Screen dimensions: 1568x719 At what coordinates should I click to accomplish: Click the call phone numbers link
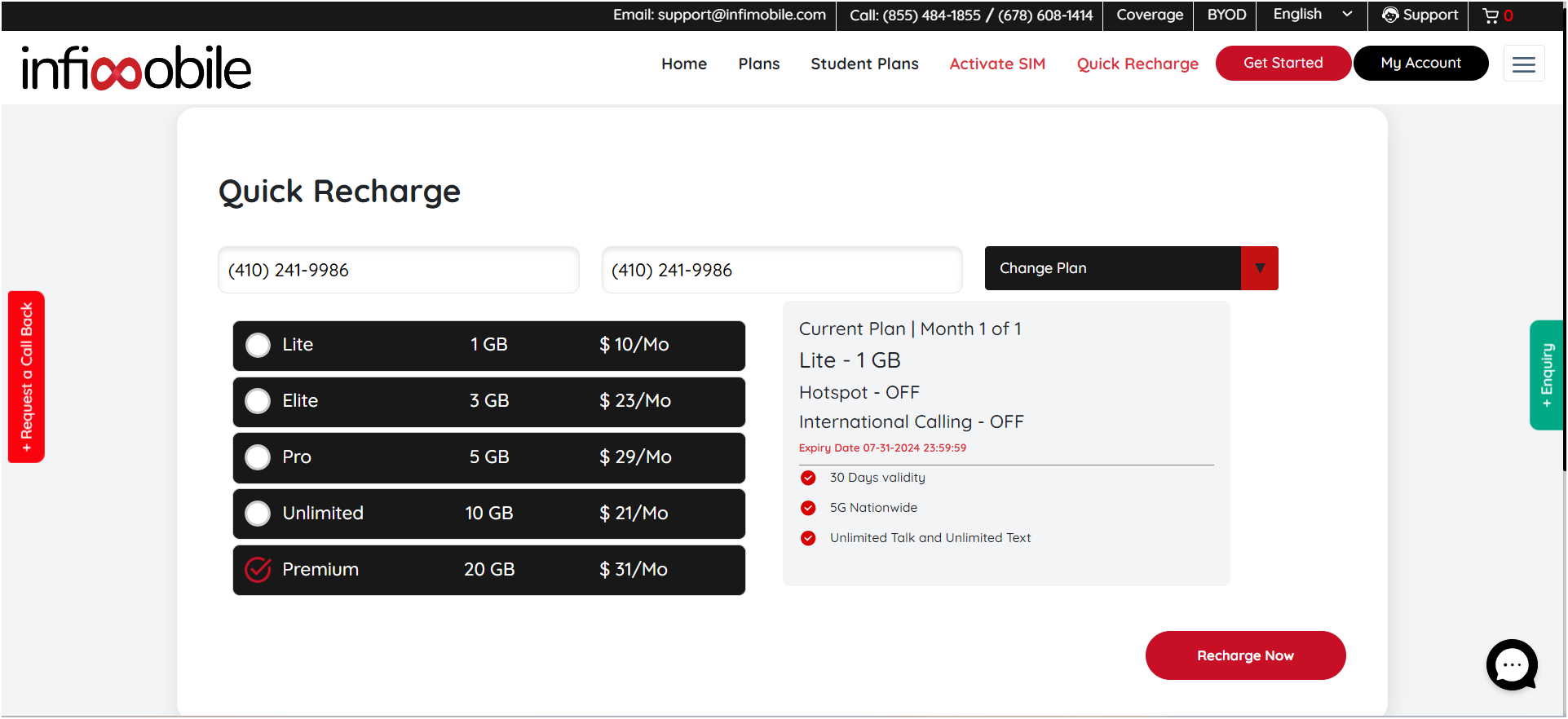(970, 15)
